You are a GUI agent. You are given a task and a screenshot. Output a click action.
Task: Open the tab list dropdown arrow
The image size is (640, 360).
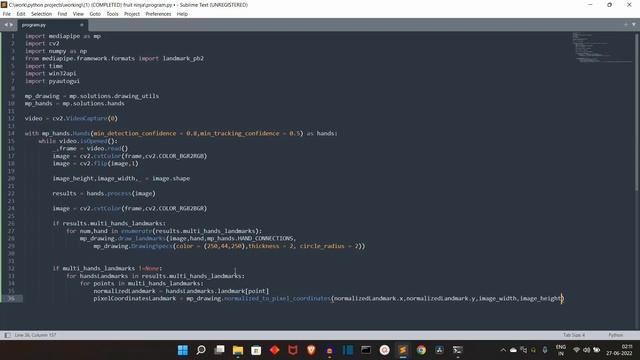tap(634, 24)
